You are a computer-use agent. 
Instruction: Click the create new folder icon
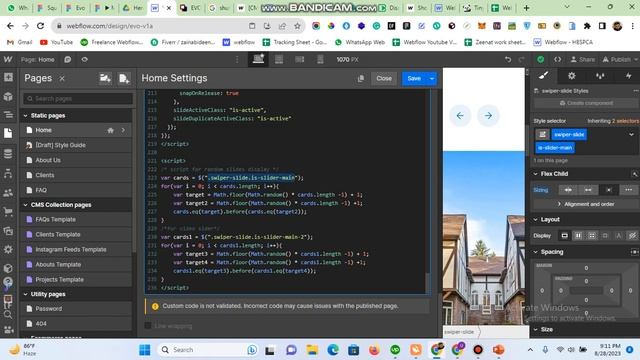(x=105, y=78)
